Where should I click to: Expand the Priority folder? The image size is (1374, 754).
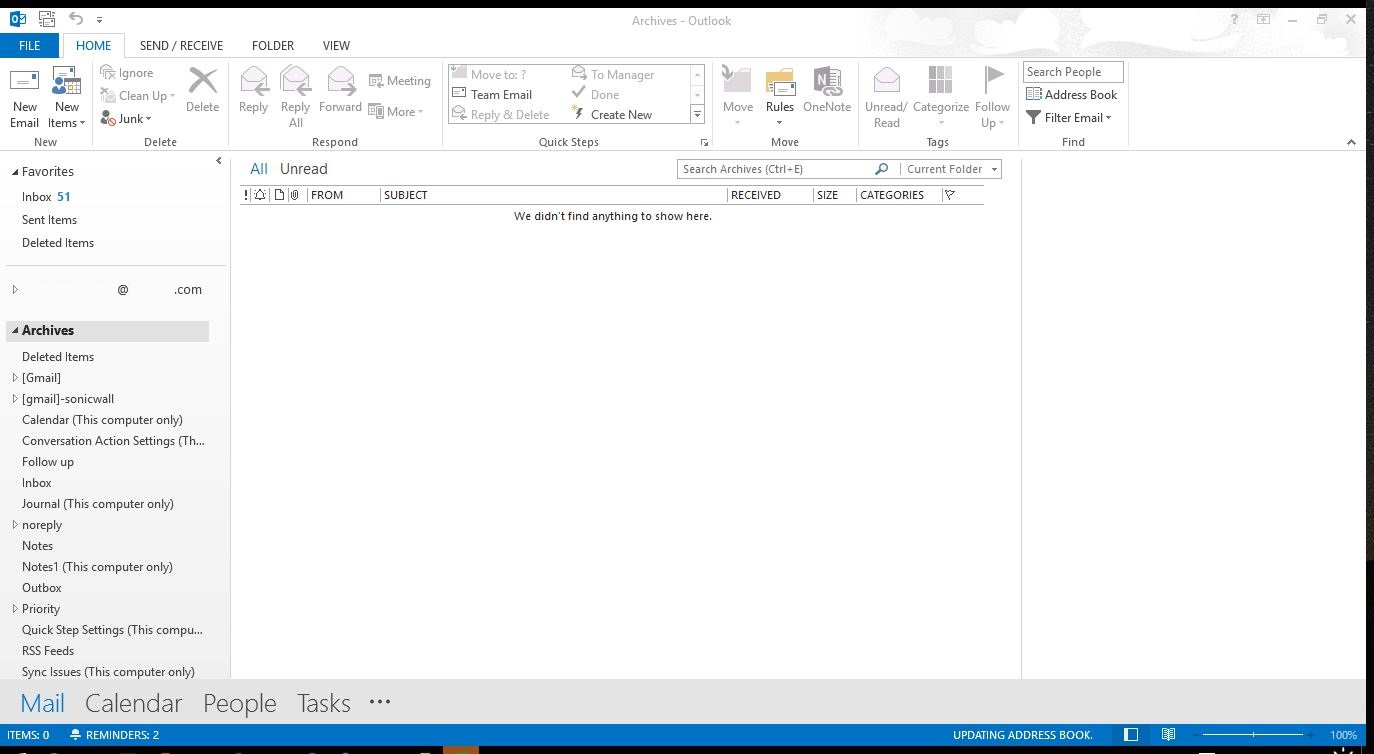[15, 609]
